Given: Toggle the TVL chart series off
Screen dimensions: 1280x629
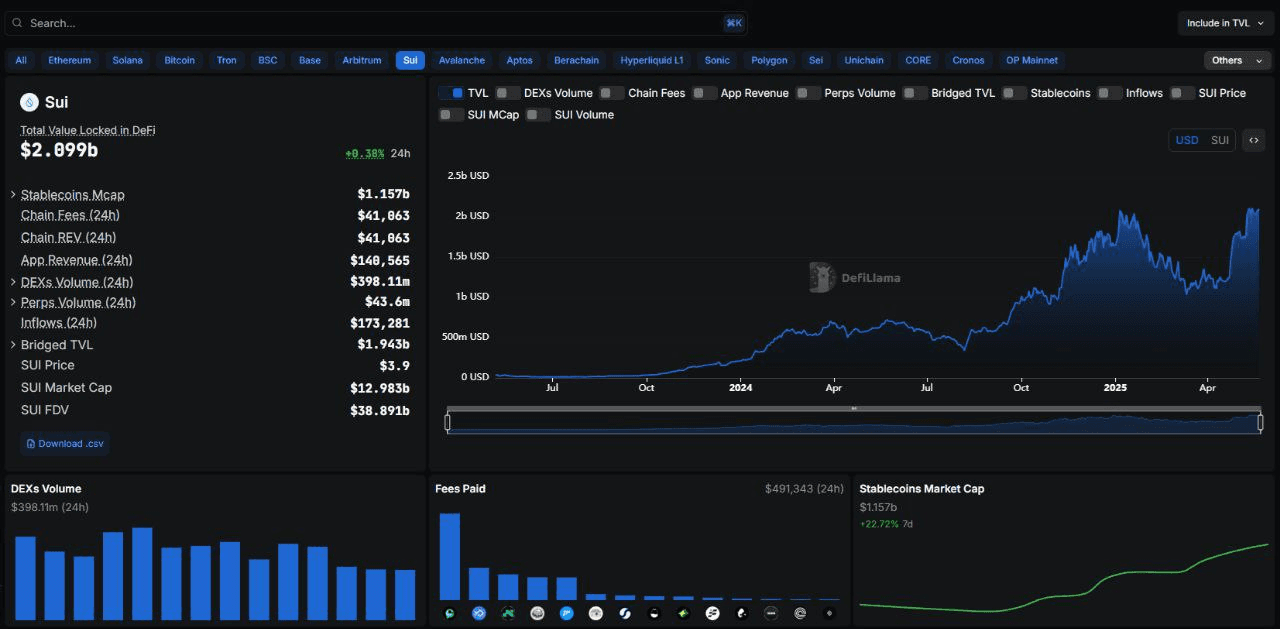Looking at the screenshot, I should click(451, 93).
